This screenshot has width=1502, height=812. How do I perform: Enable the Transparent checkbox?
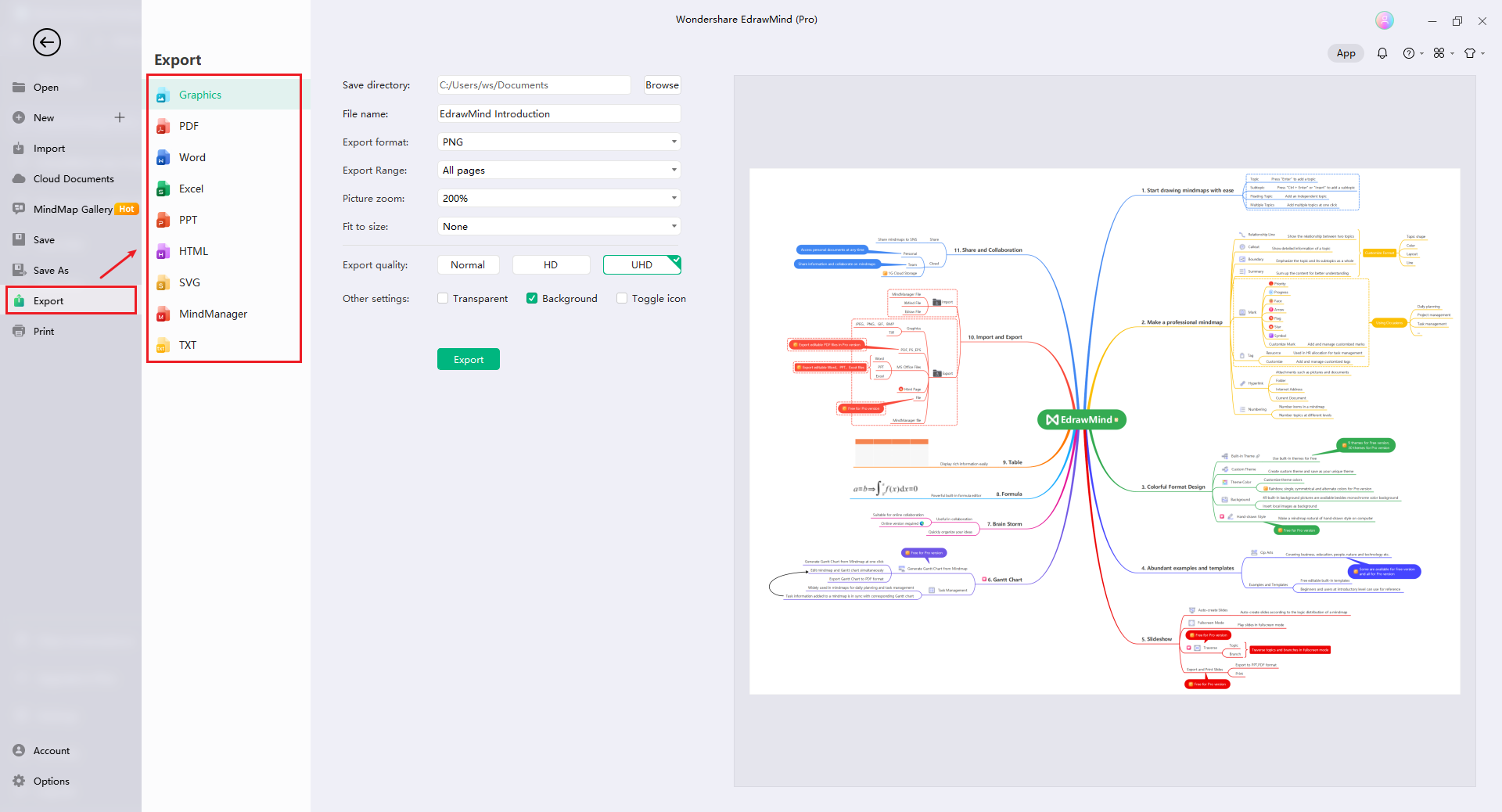pyautogui.click(x=443, y=298)
